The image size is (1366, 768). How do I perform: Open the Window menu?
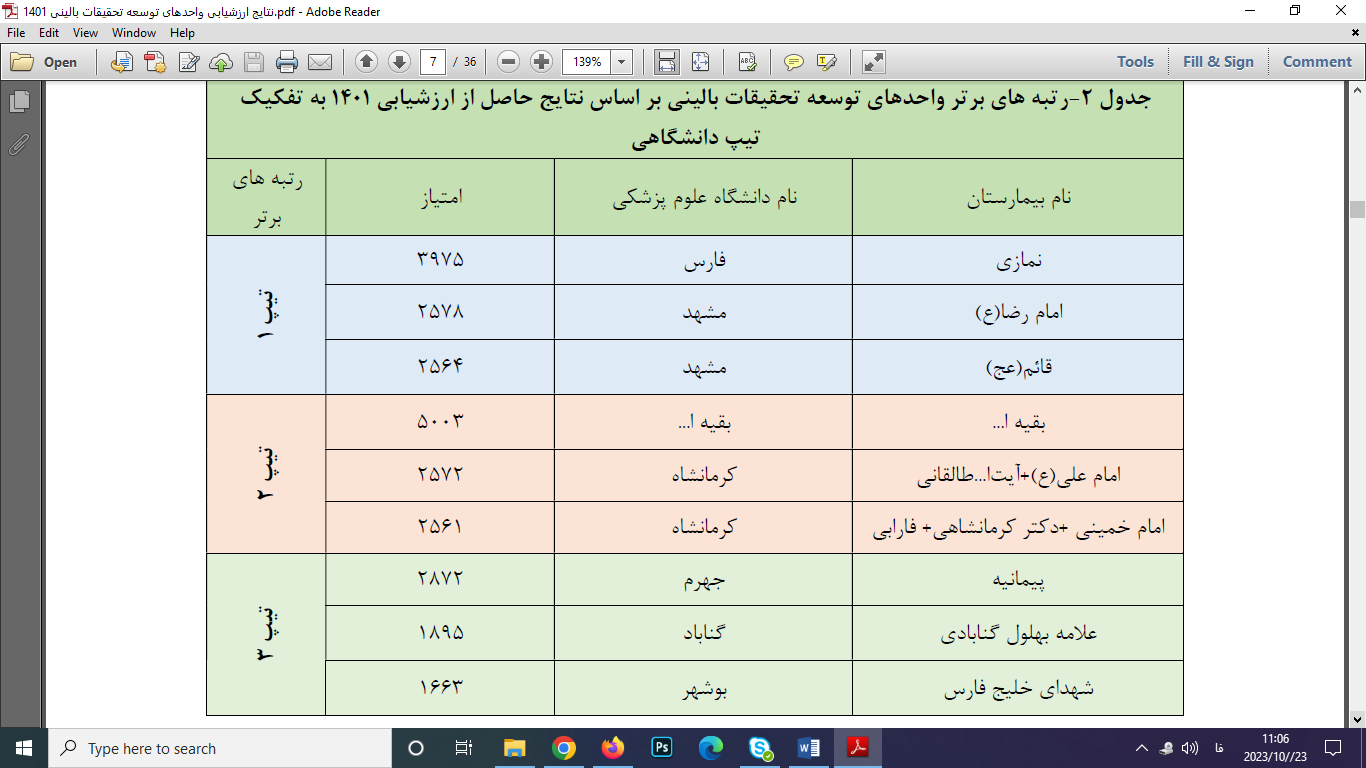click(134, 33)
